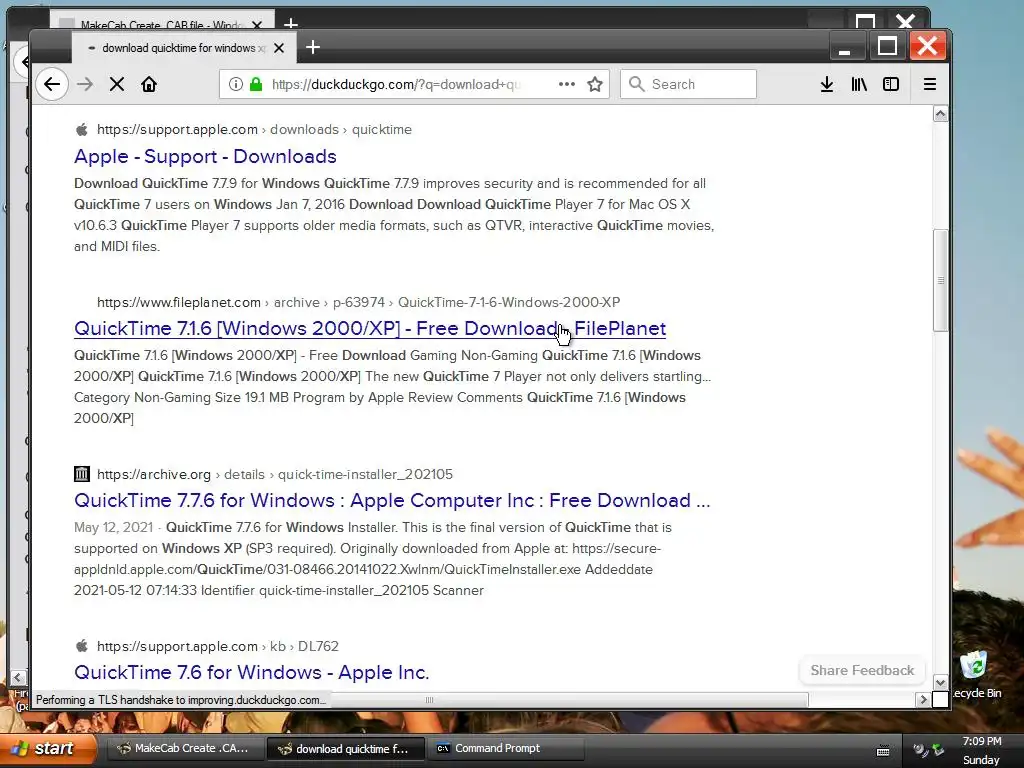Screen dimensions: 1024x768
Task: Click the Apple favicon beside kb DL762 URL
Action: point(82,646)
